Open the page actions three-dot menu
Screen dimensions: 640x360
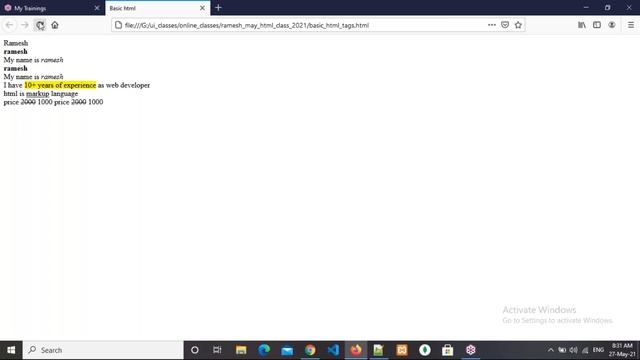492,25
